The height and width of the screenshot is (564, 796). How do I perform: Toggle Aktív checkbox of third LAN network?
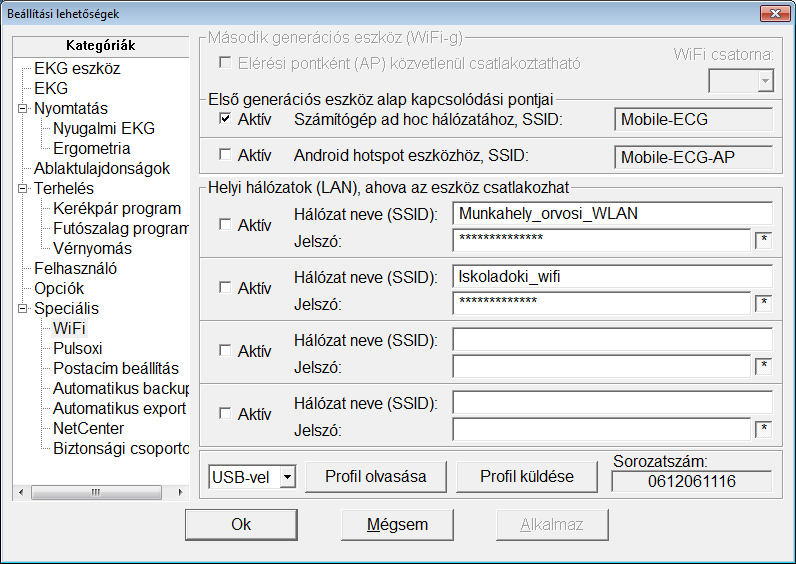225,350
